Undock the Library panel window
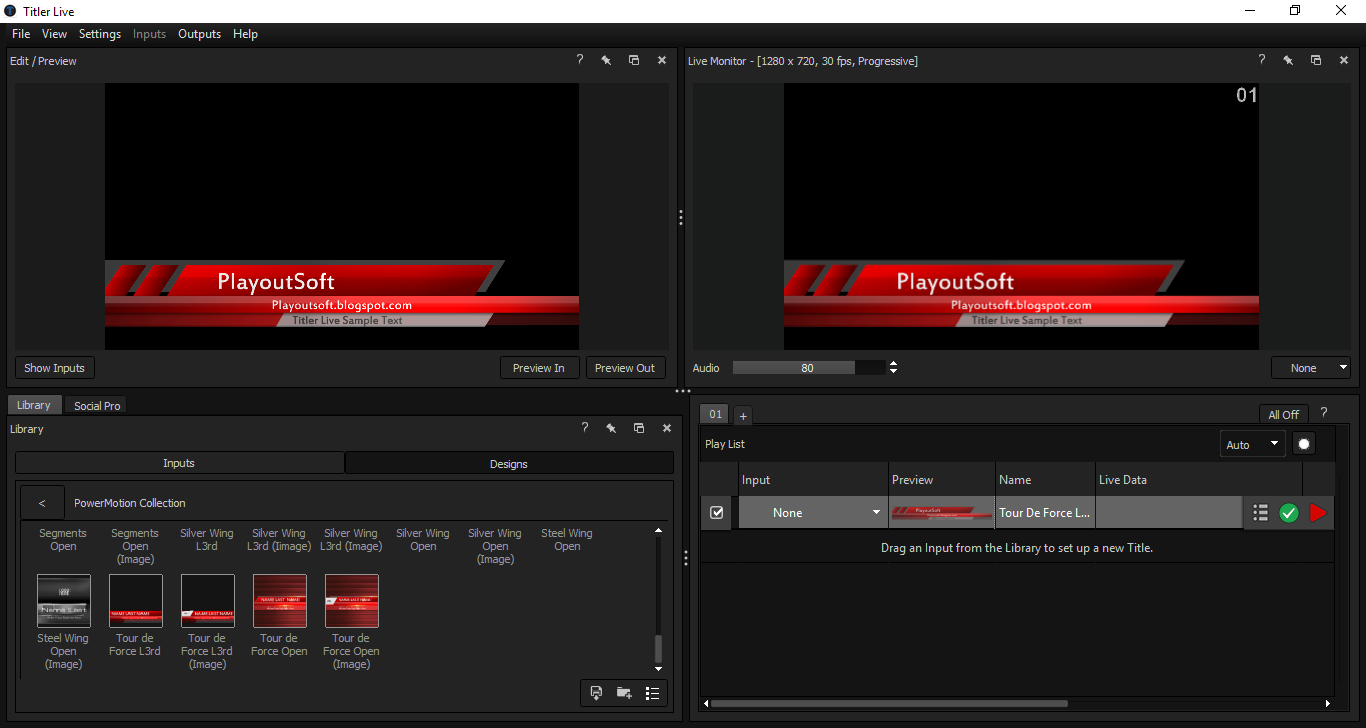1366x728 pixels. pos(639,428)
